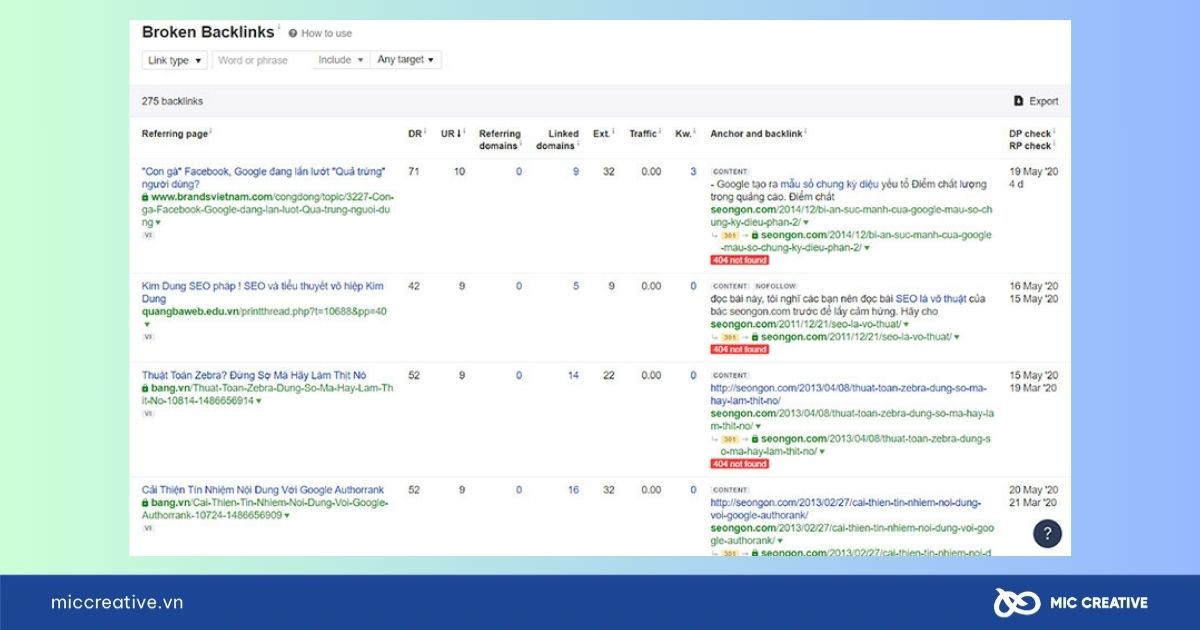Click 404 not found badge in Thuật Toán Zebra row
This screenshot has width=1200, height=630.
[x=740, y=464]
